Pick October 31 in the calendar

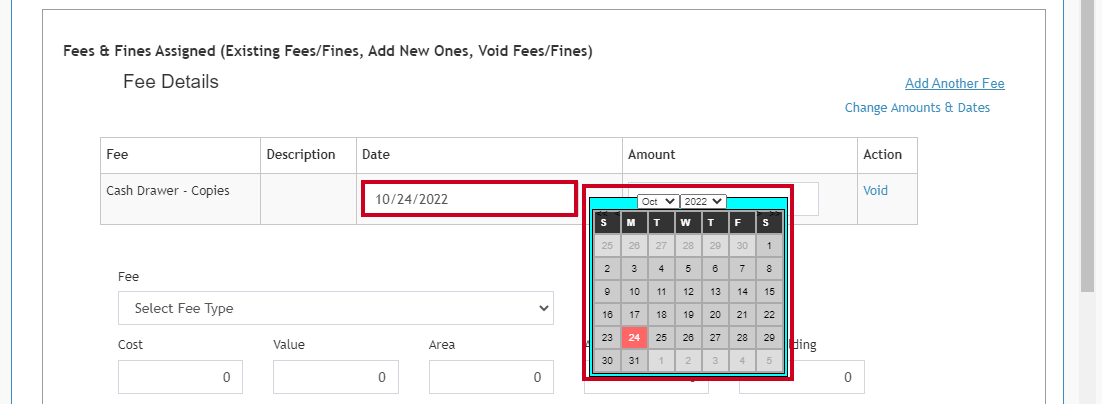[634, 361]
